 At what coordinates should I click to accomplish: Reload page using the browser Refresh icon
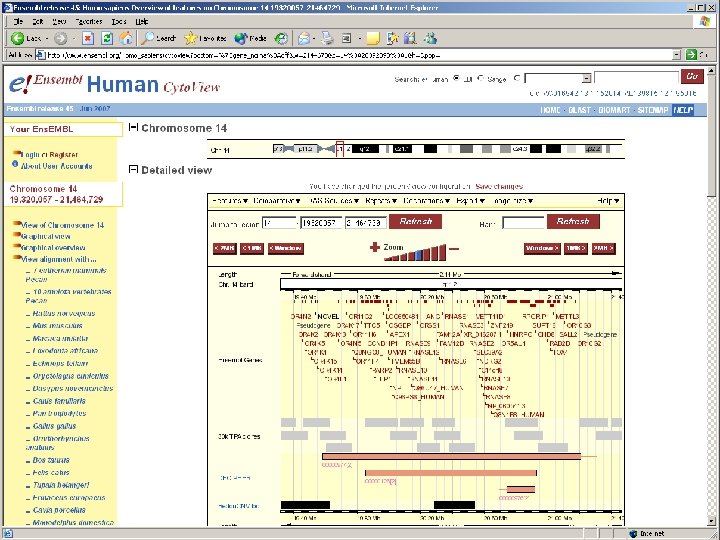107,38
